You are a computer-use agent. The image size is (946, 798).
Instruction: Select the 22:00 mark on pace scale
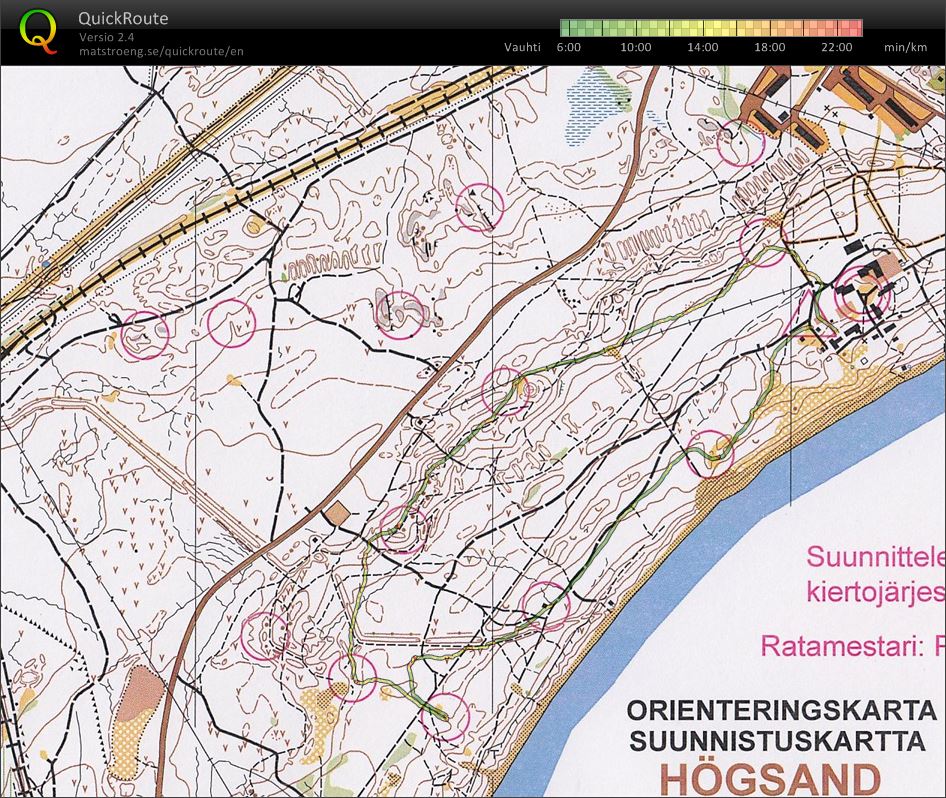click(836, 47)
